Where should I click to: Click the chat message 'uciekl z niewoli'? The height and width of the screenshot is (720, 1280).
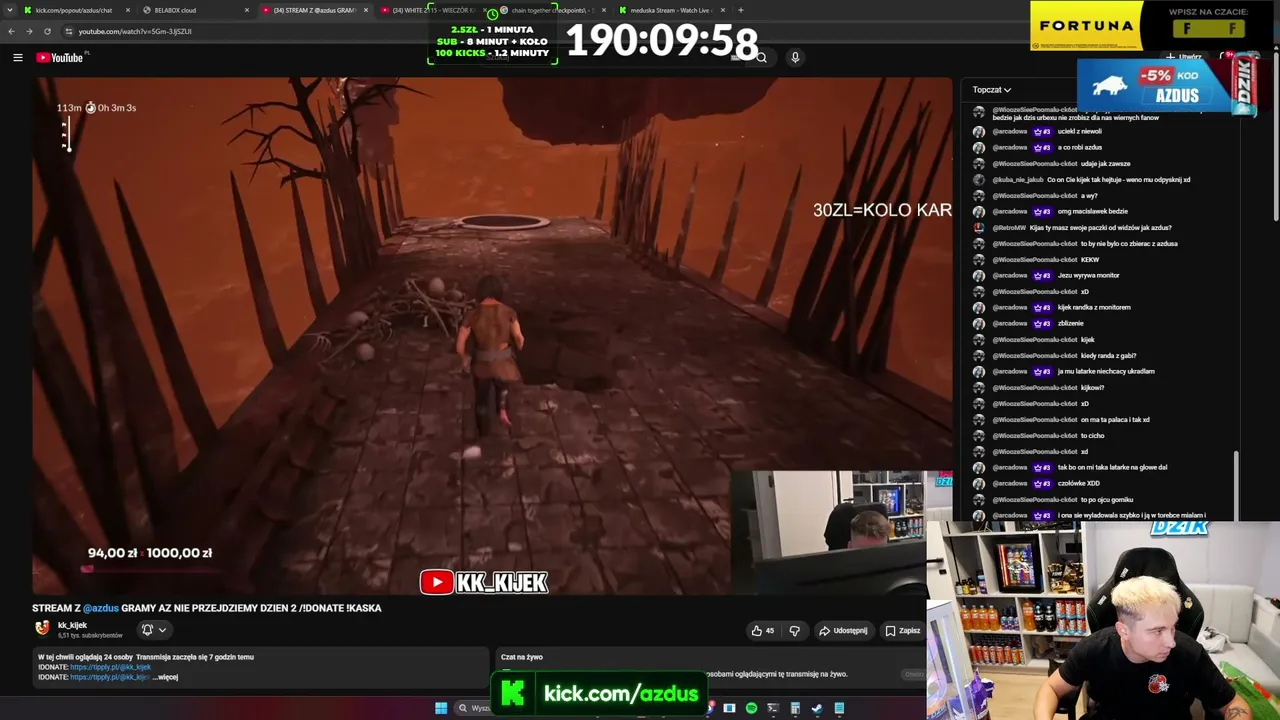coord(1079,131)
